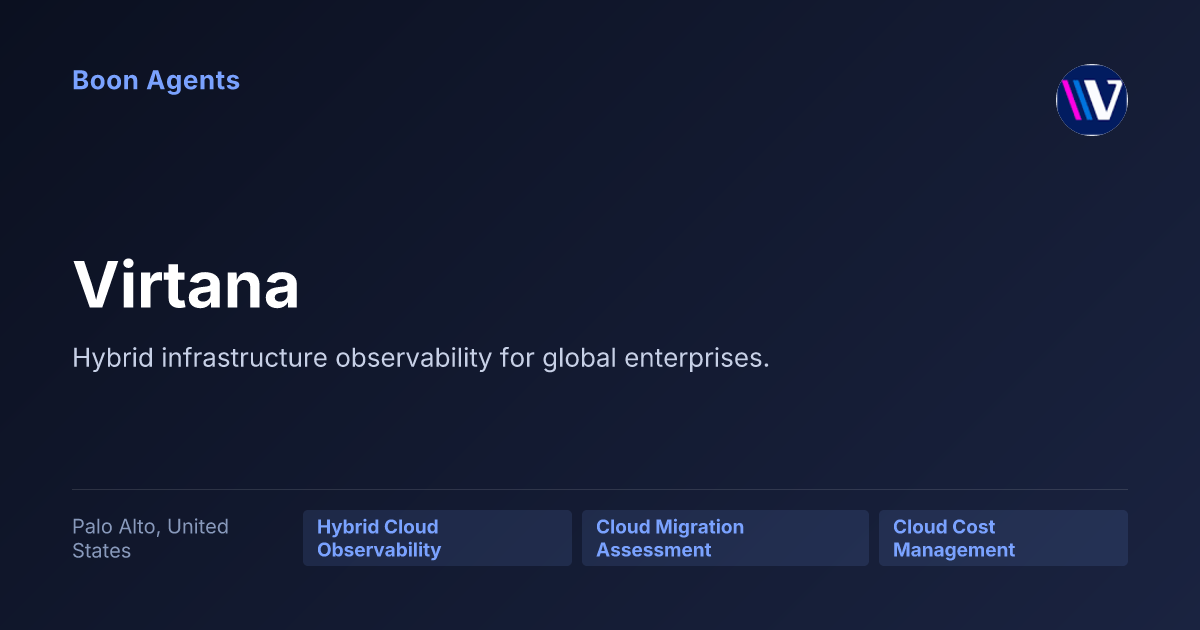Viewport: 1200px width, 630px height.
Task: Click the Hybrid Cloud Observability tag
Action: (x=437, y=538)
